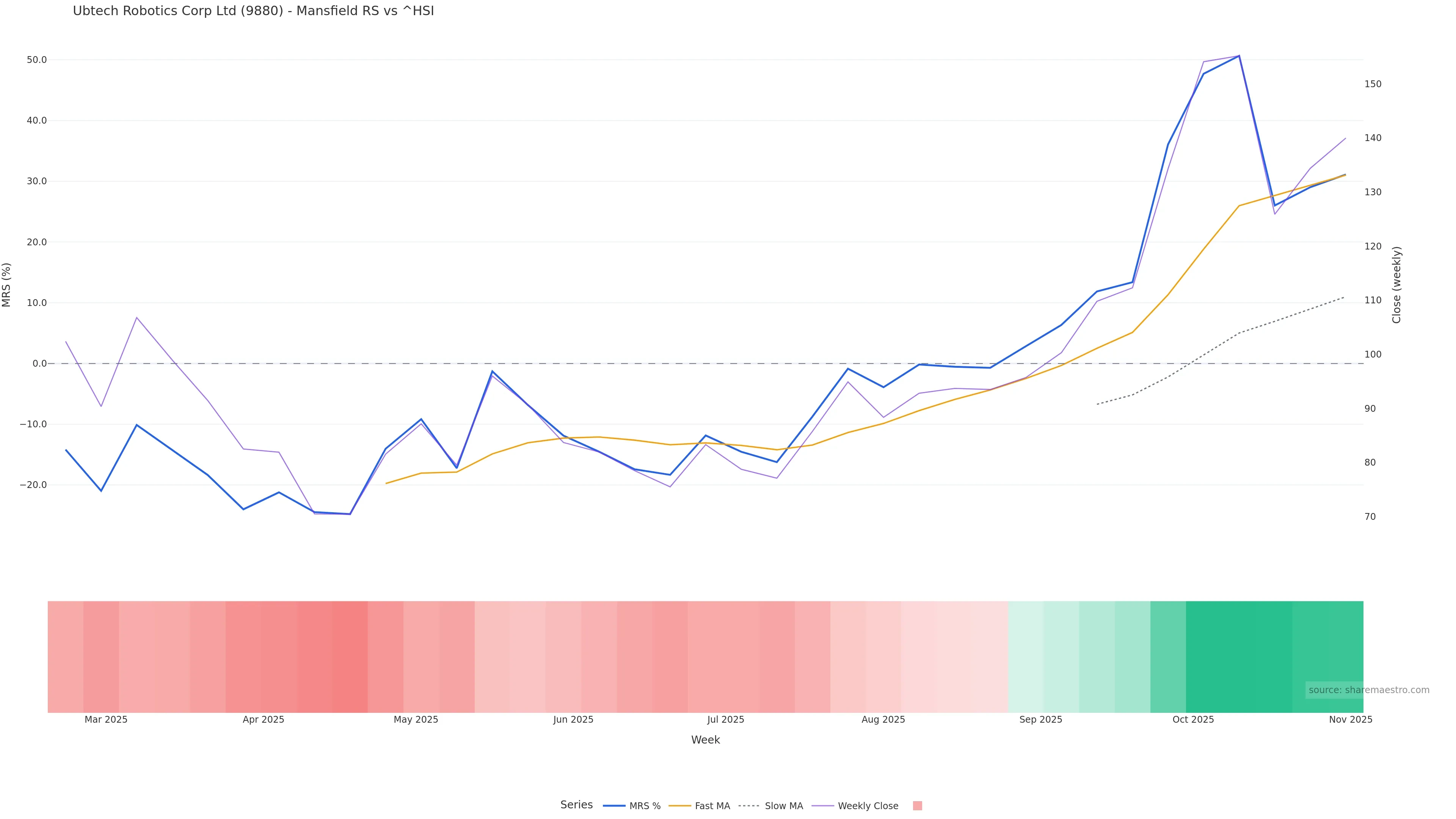
Task: Click the 'Close (weekly)' right axis title
Action: [1396, 285]
